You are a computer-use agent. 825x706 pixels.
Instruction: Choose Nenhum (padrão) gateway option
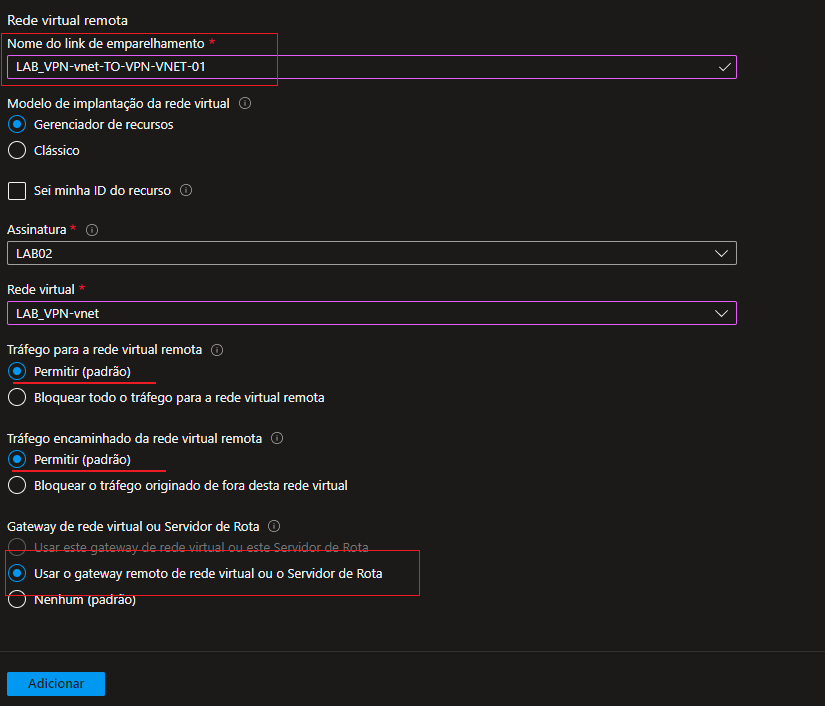[16, 600]
